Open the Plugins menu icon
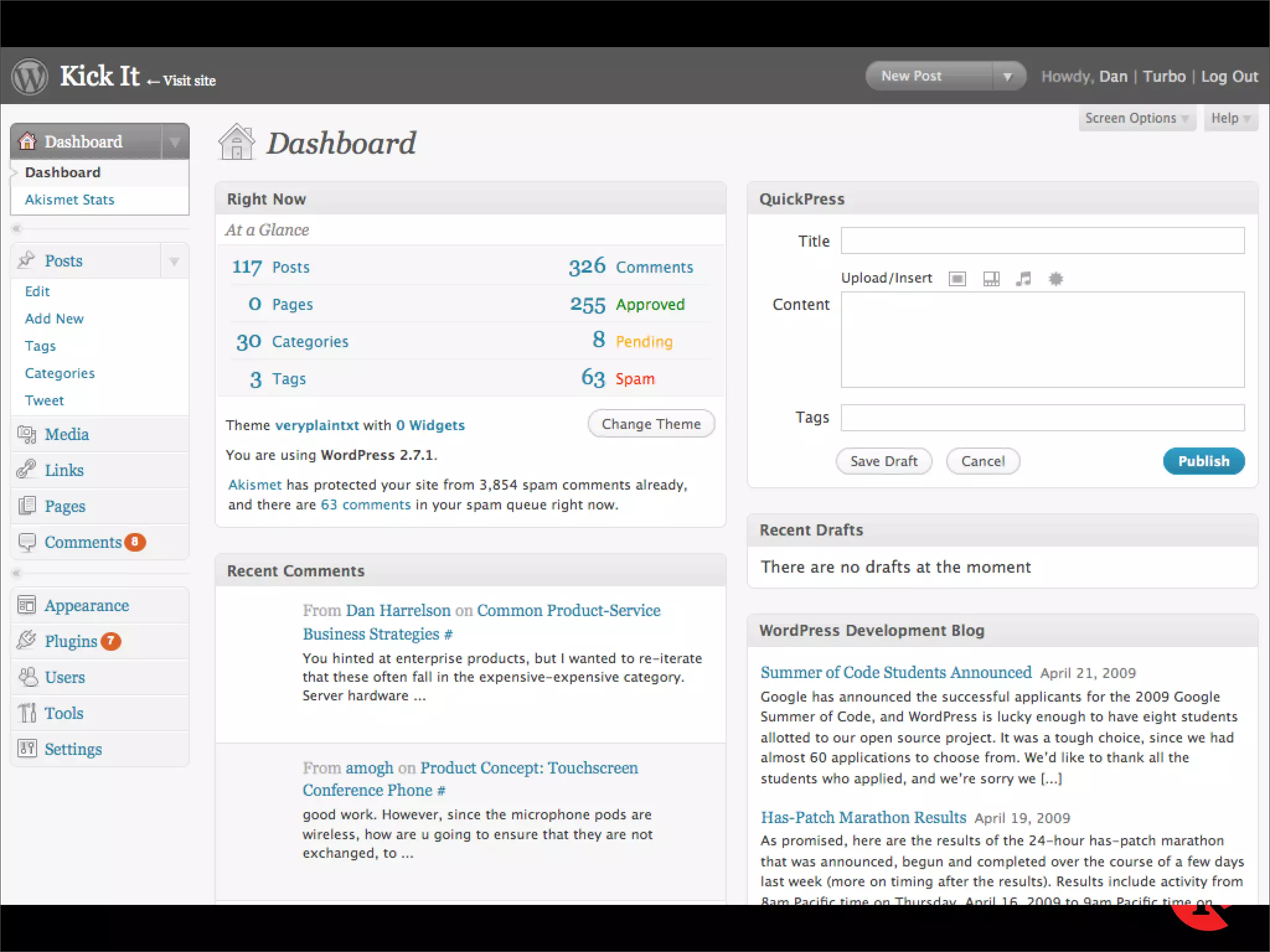Image resolution: width=1270 pixels, height=952 pixels. tap(27, 640)
